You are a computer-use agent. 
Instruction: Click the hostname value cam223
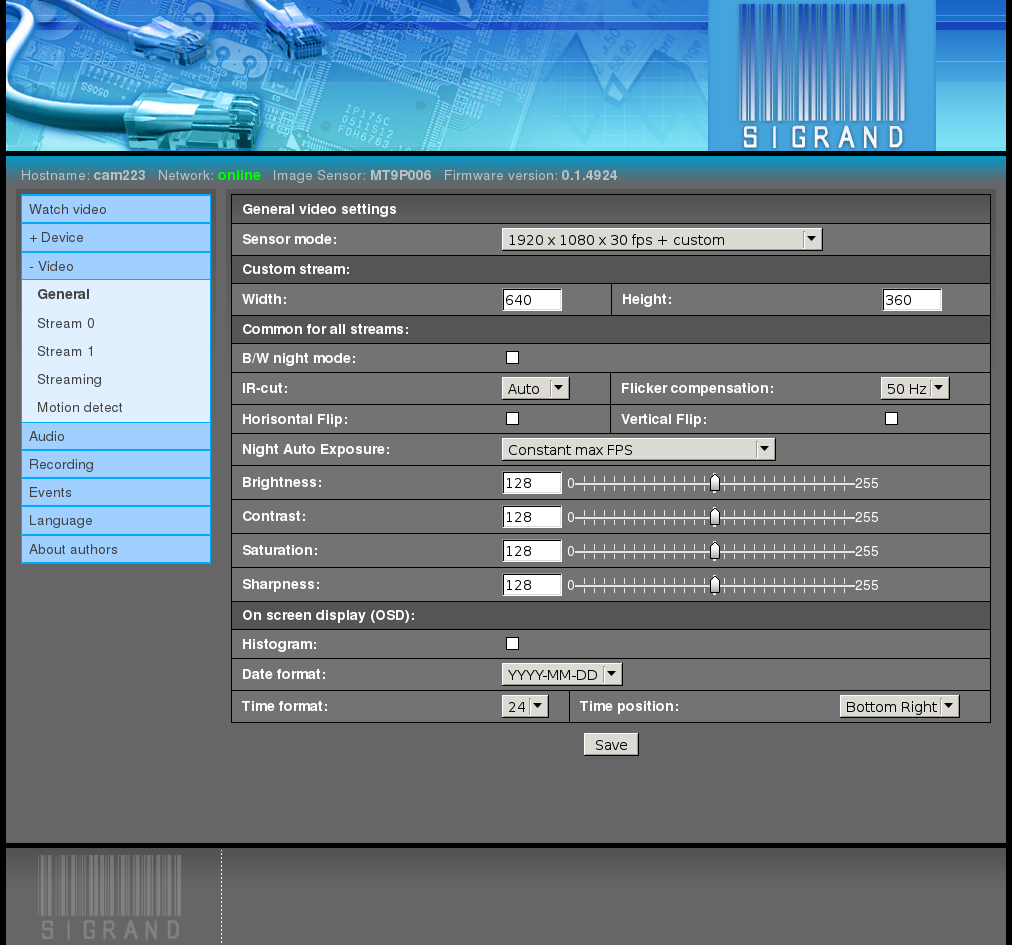pyautogui.click(x=119, y=176)
